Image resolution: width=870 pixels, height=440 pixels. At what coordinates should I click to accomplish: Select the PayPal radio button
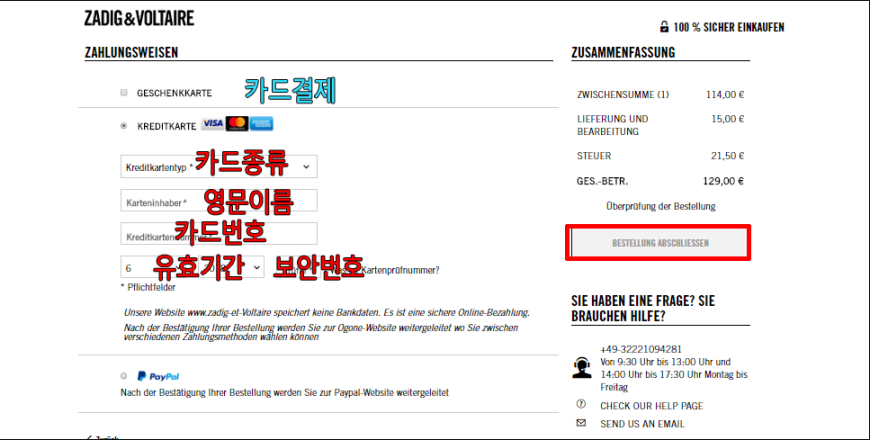(x=124, y=376)
